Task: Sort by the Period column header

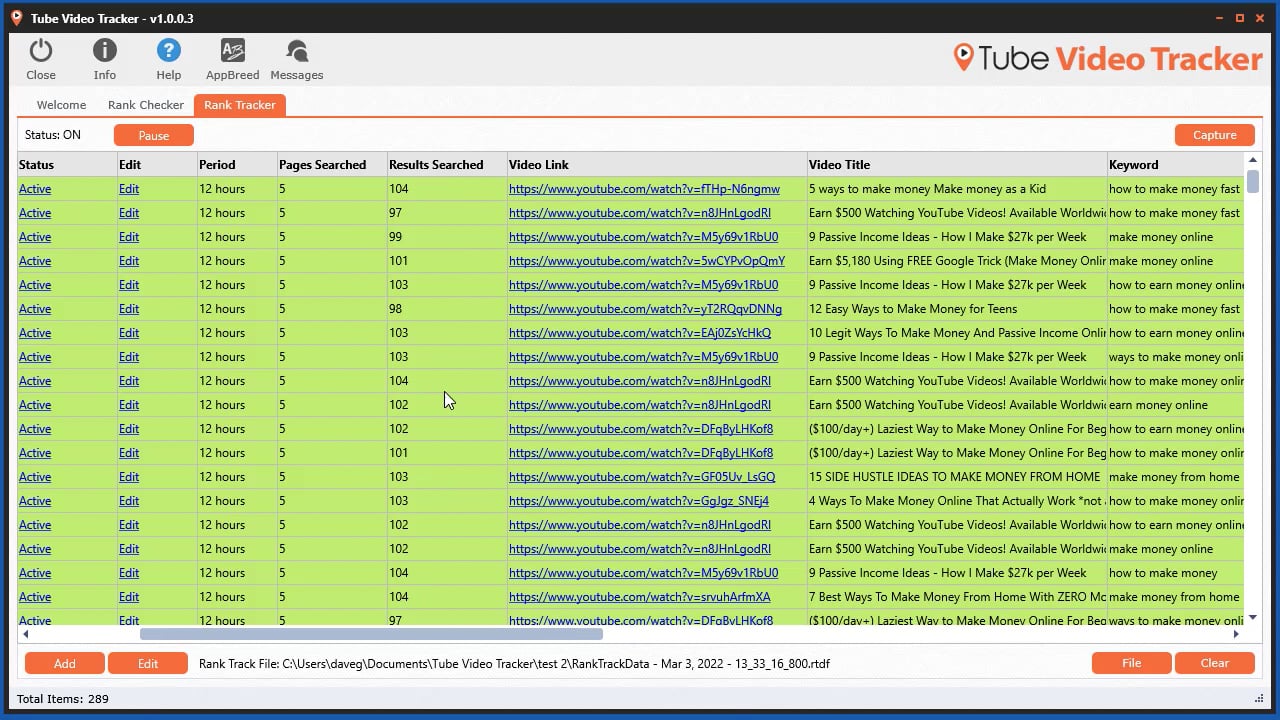Action: click(237, 165)
